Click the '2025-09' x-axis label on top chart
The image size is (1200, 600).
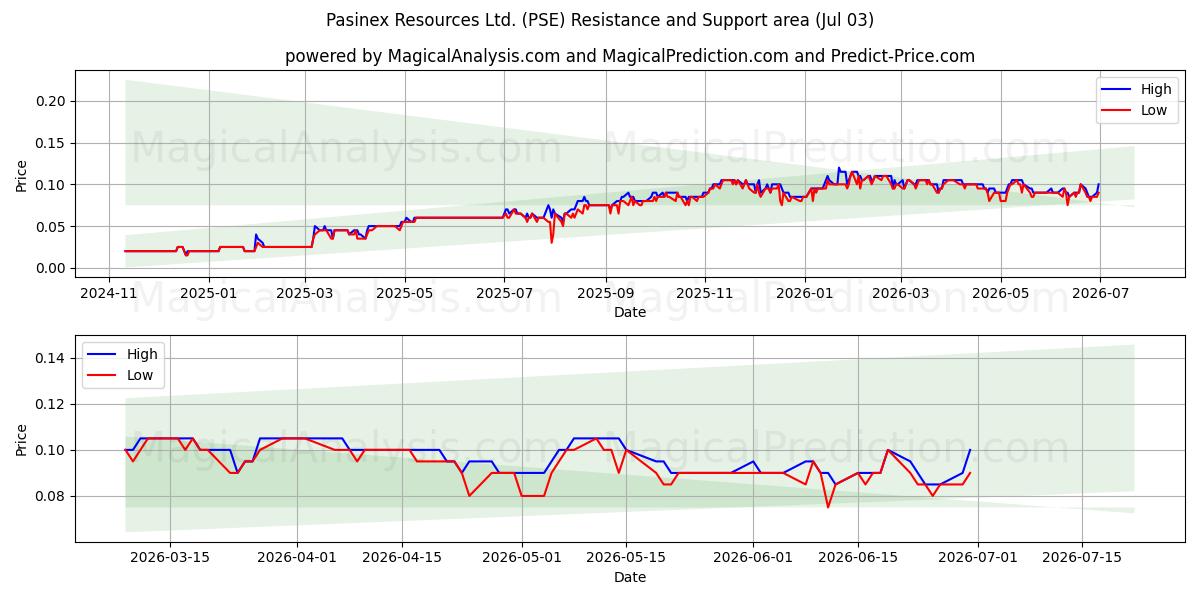[x=605, y=293]
